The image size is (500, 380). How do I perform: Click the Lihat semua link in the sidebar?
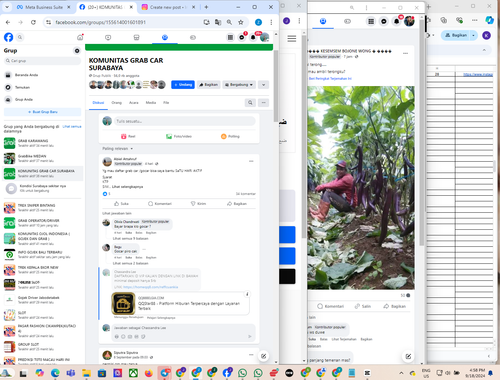pyautogui.click(x=72, y=127)
